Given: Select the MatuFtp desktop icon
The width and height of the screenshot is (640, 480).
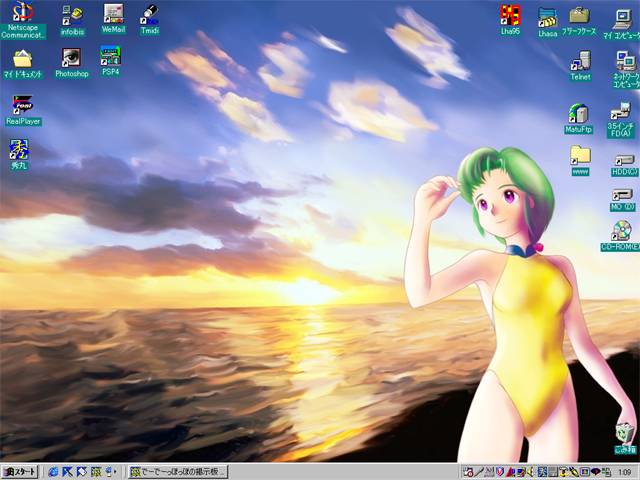Looking at the screenshot, I should (x=579, y=113).
